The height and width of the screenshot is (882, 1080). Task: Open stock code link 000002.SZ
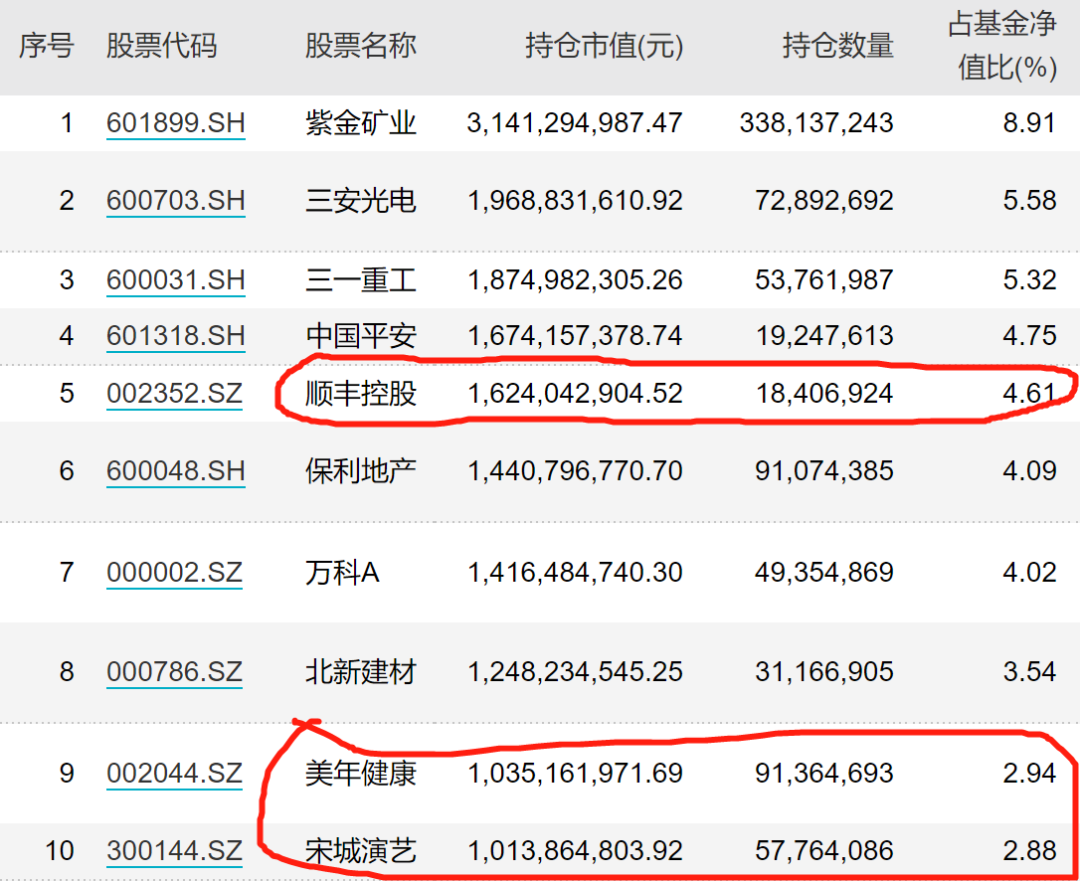pos(174,573)
